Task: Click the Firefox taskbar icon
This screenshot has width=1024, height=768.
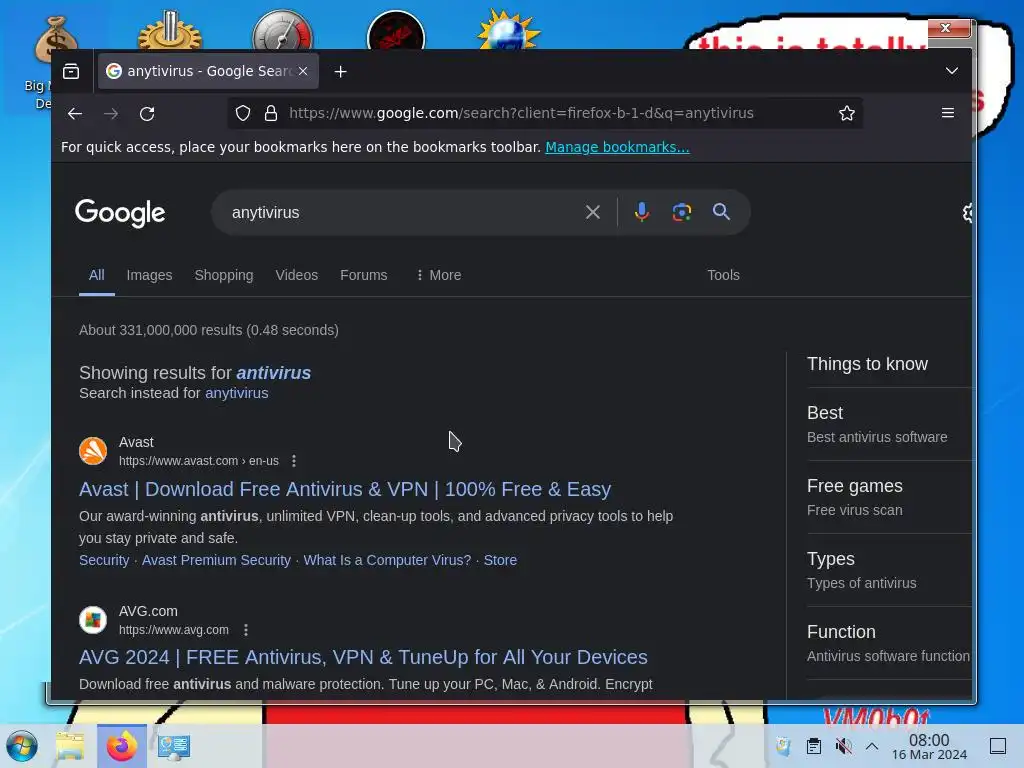Action: tap(122, 746)
